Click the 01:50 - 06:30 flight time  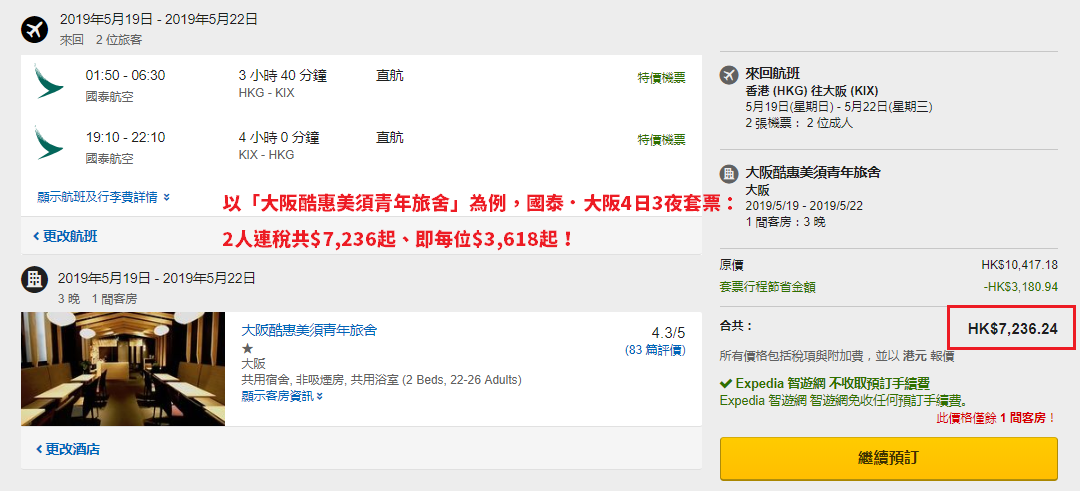125,76
